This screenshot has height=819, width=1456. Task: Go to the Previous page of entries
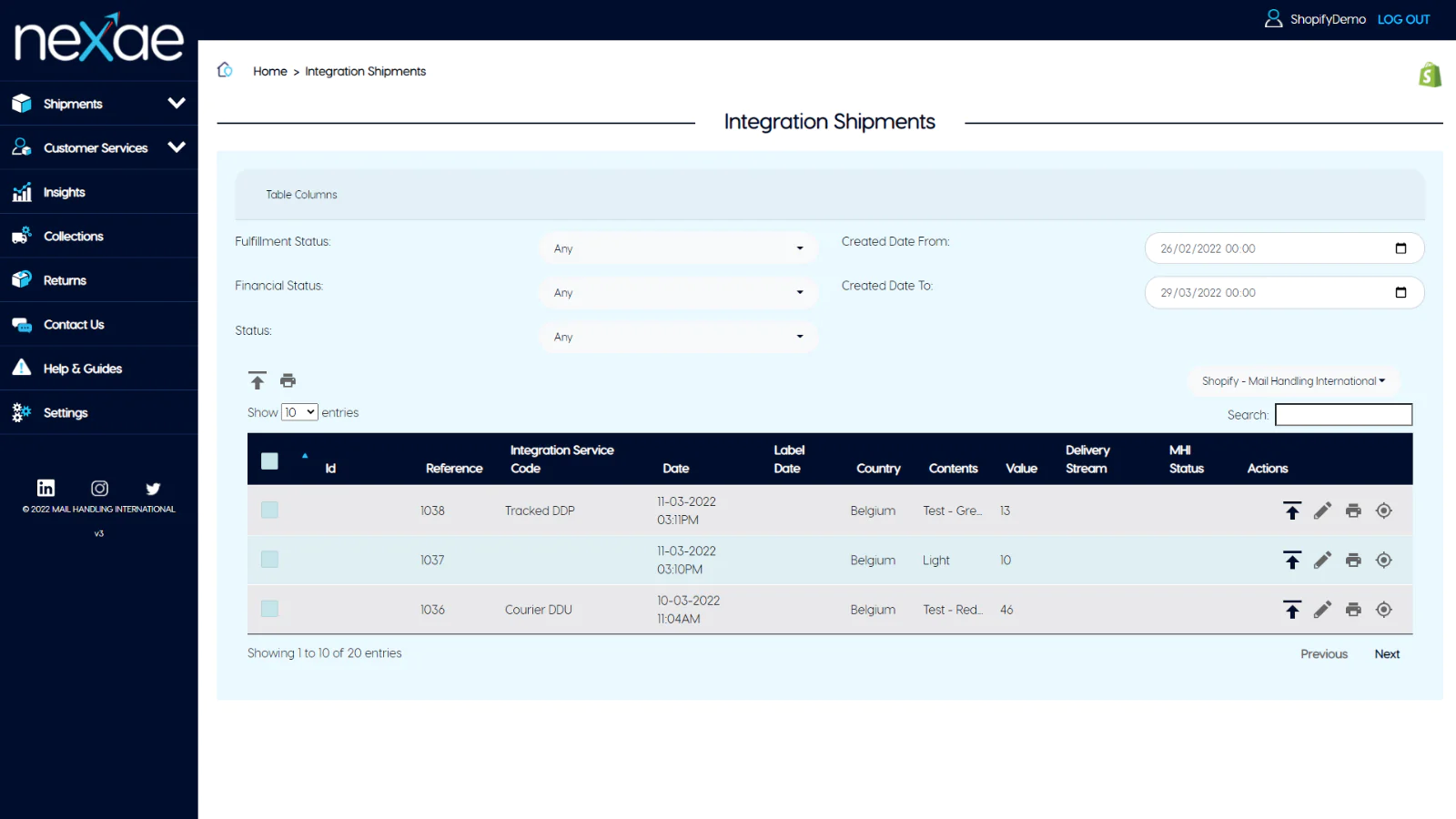point(1324,653)
